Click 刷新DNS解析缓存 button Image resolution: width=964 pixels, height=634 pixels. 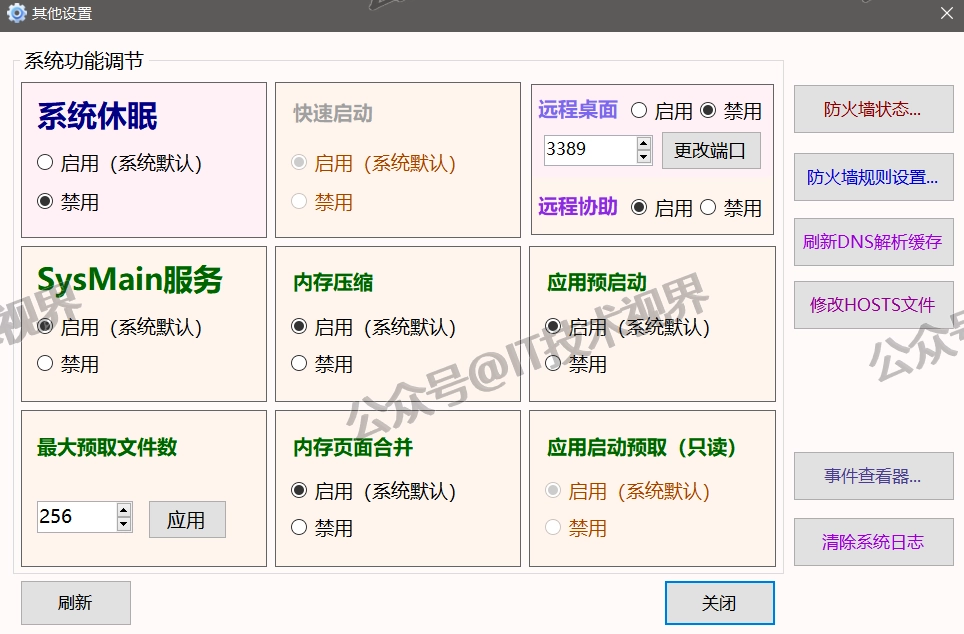point(874,242)
